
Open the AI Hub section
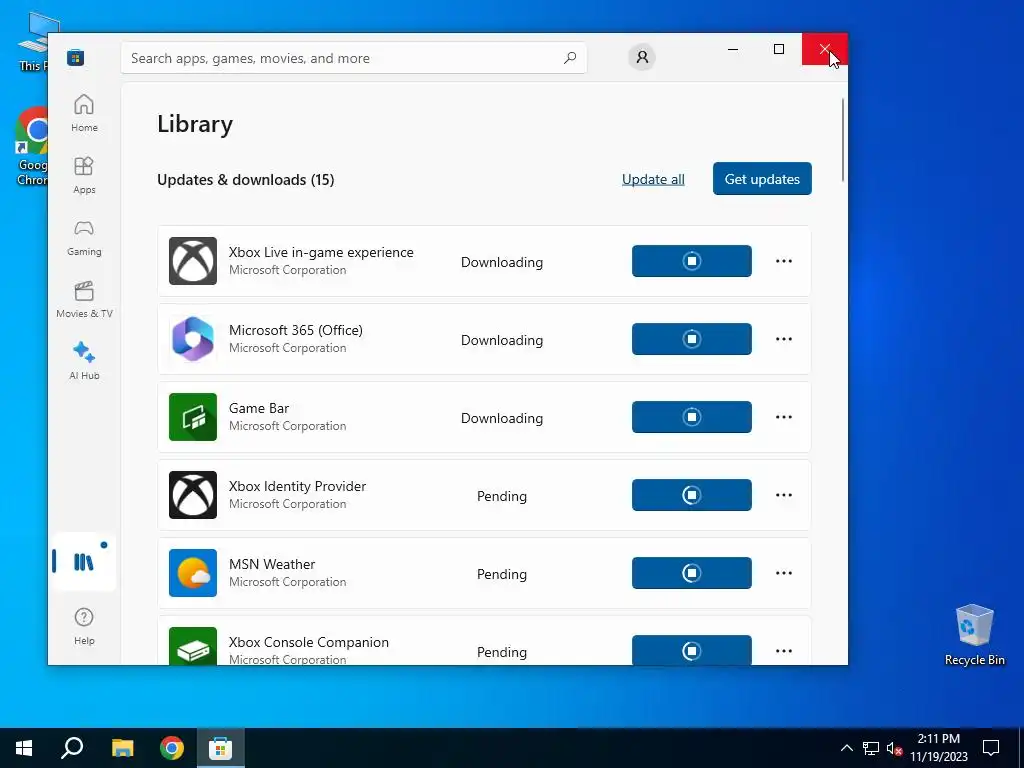point(84,361)
